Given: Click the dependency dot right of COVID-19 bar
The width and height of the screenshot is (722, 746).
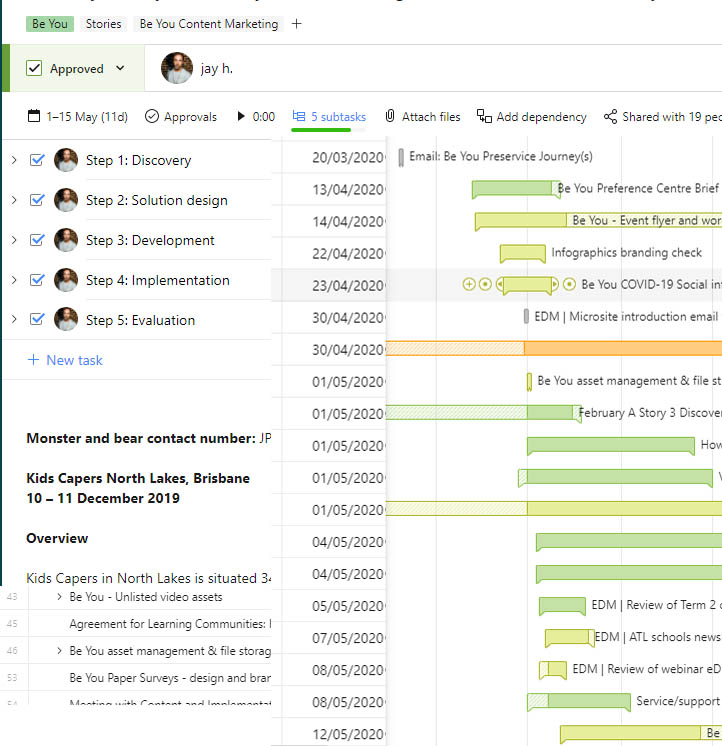Looking at the screenshot, I should click(x=569, y=284).
